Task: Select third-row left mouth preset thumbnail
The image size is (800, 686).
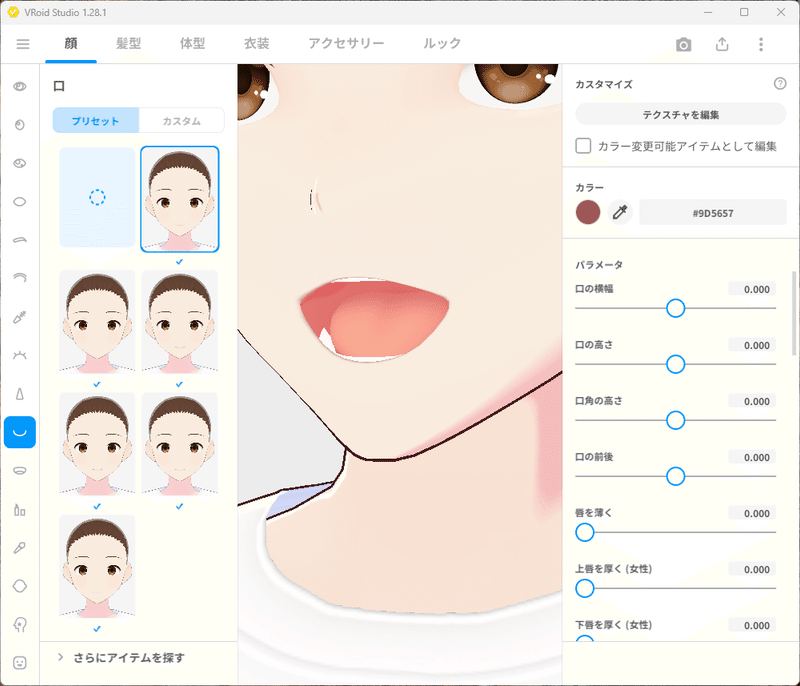Action: pyautogui.click(x=97, y=444)
